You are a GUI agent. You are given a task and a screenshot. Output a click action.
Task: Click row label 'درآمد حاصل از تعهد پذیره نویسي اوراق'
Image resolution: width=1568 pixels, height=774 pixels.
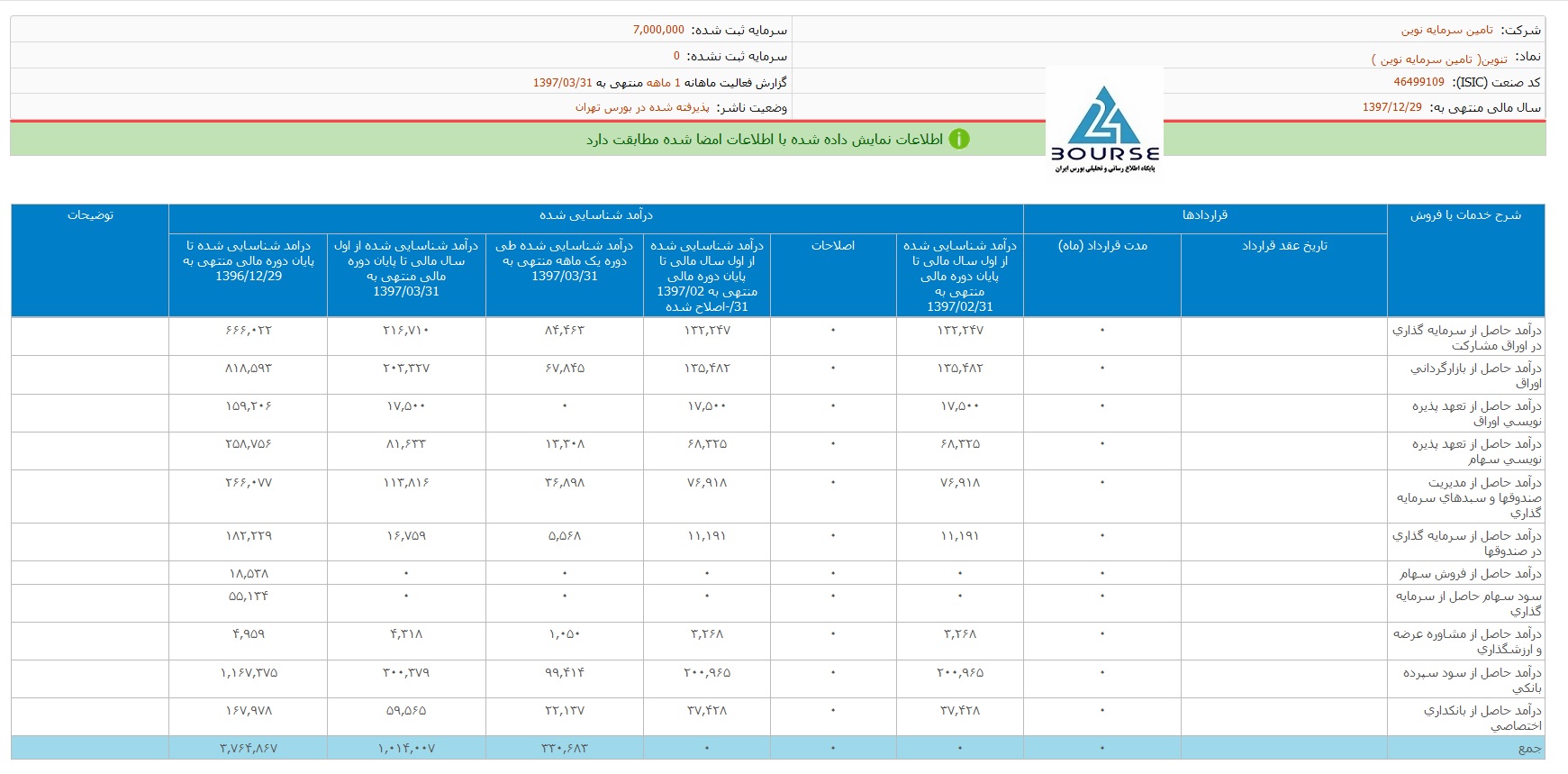click(1476, 413)
